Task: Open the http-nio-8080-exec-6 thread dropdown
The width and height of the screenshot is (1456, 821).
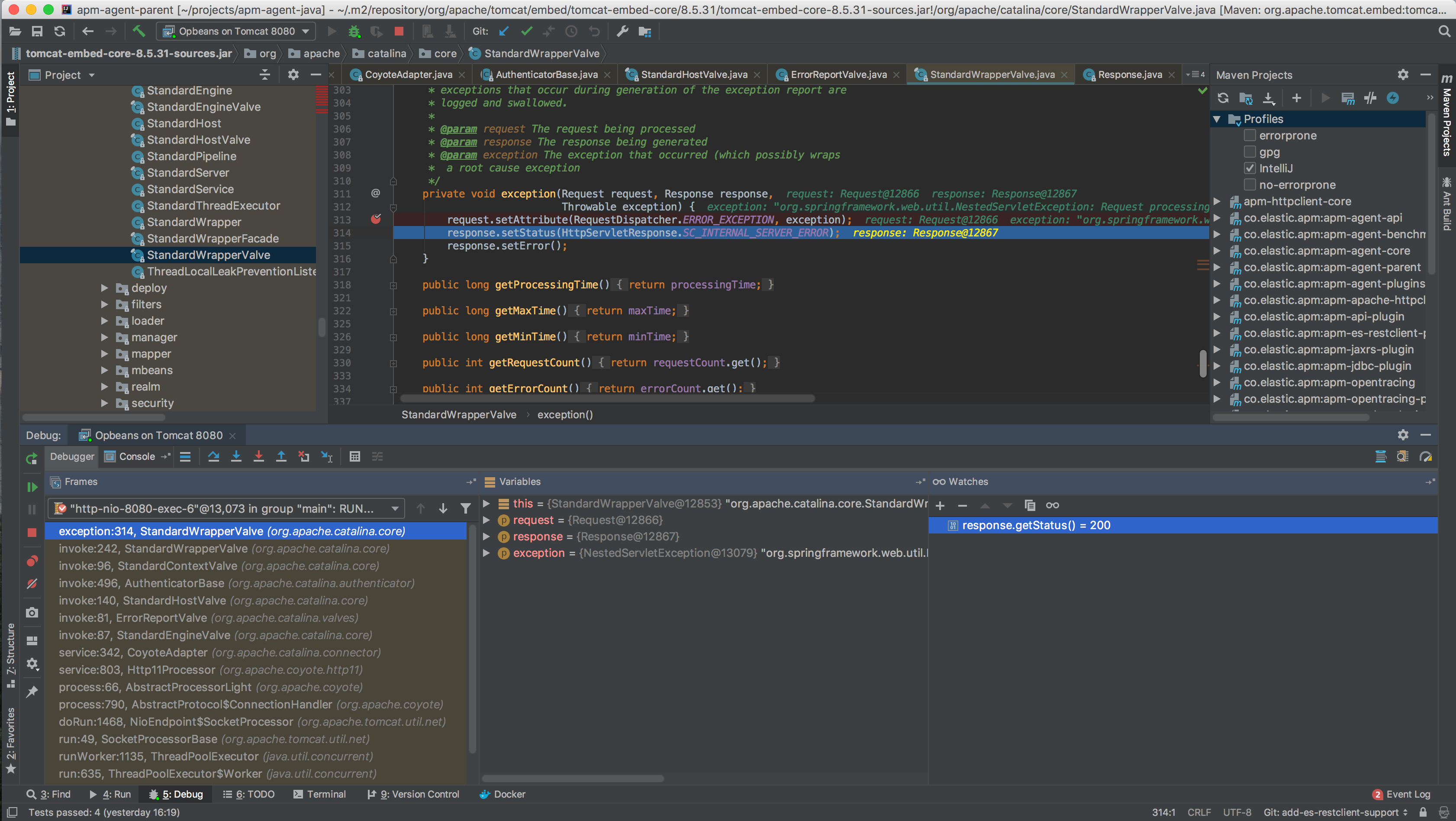Action: [x=226, y=509]
